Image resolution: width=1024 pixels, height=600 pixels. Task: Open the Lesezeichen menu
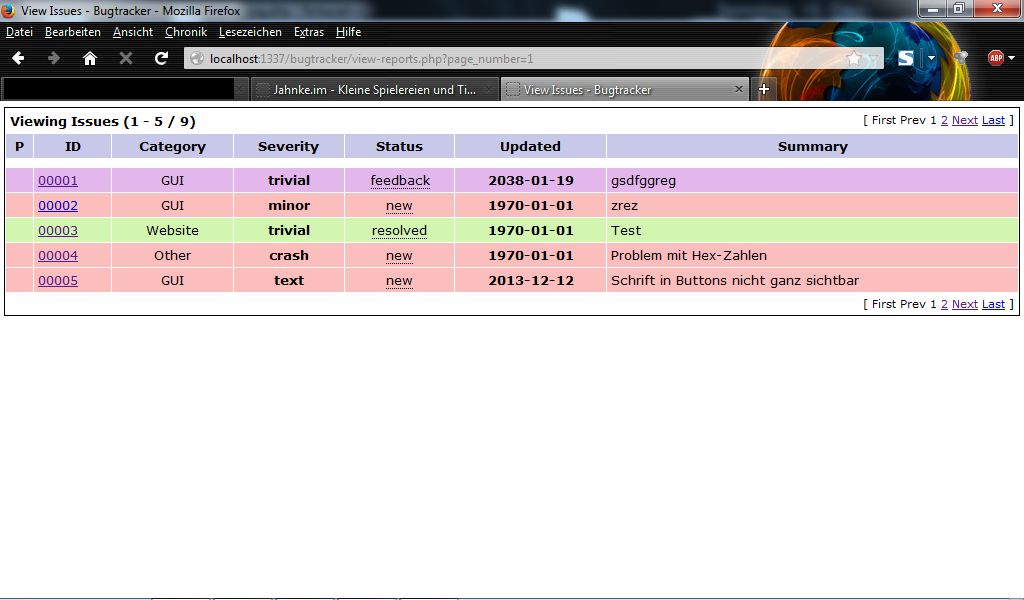250,32
